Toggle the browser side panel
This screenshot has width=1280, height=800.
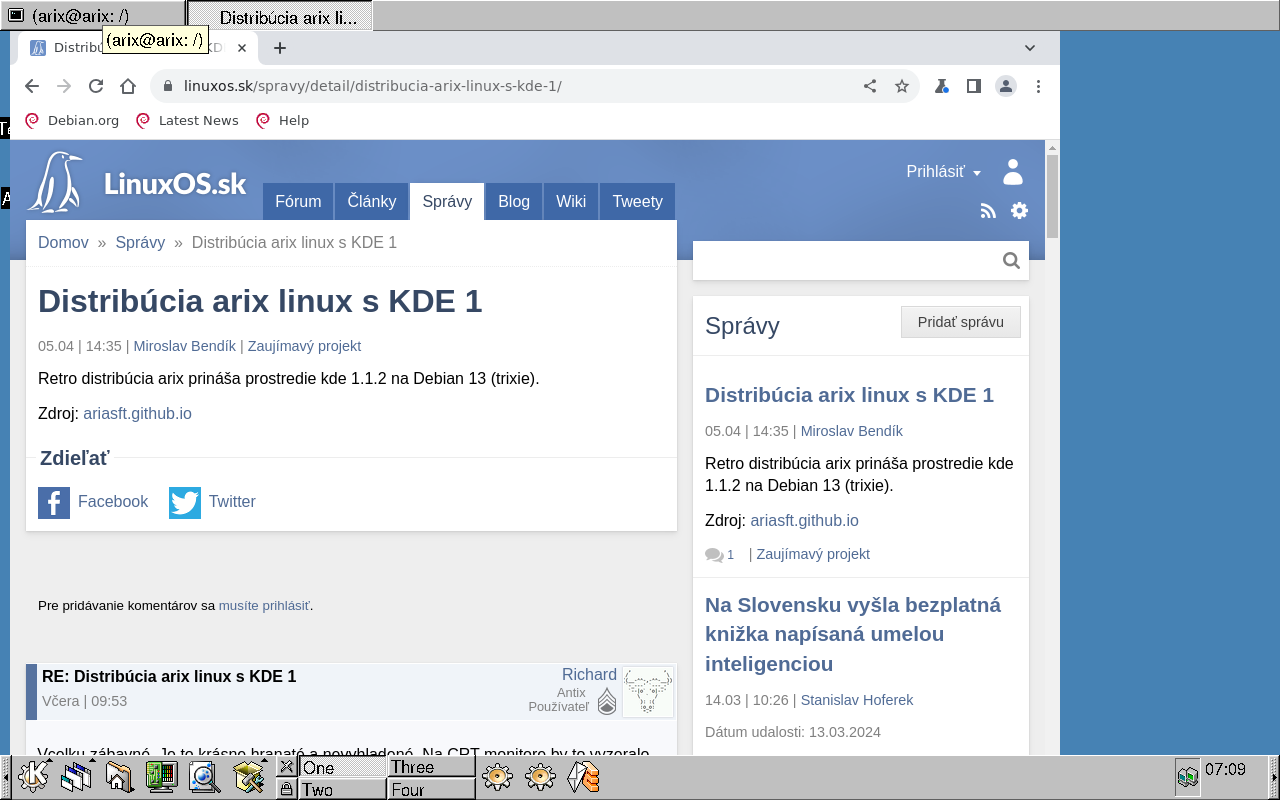tap(973, 86)
